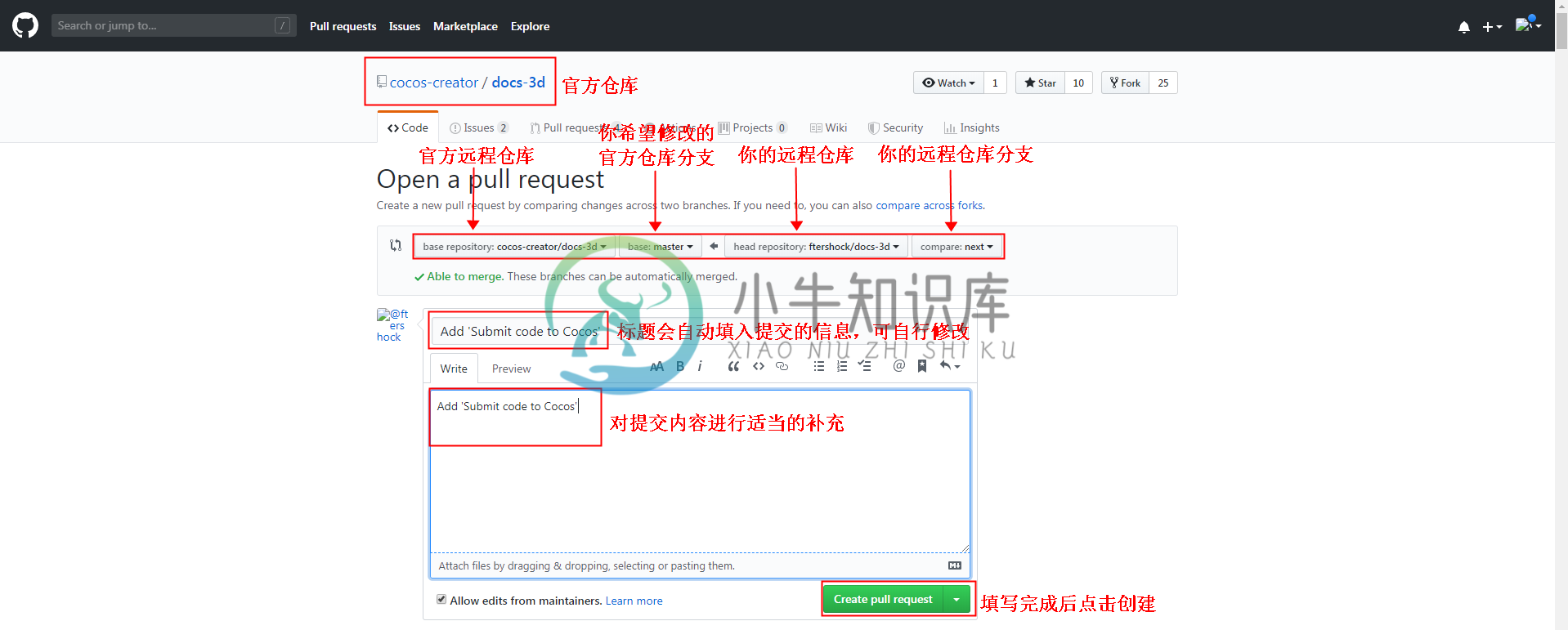The height and width of the screenshot is (630, 1568).
Task: Reference an issue with the bookmark icon
Action: (x=922, y=366)
